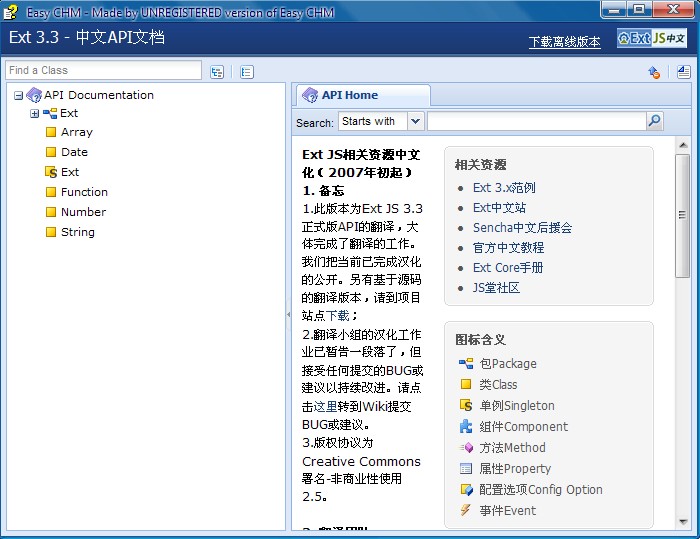Click the Ext singleton icon in tree
Screen dimensions: 700x539
click(x=51, y=172)
